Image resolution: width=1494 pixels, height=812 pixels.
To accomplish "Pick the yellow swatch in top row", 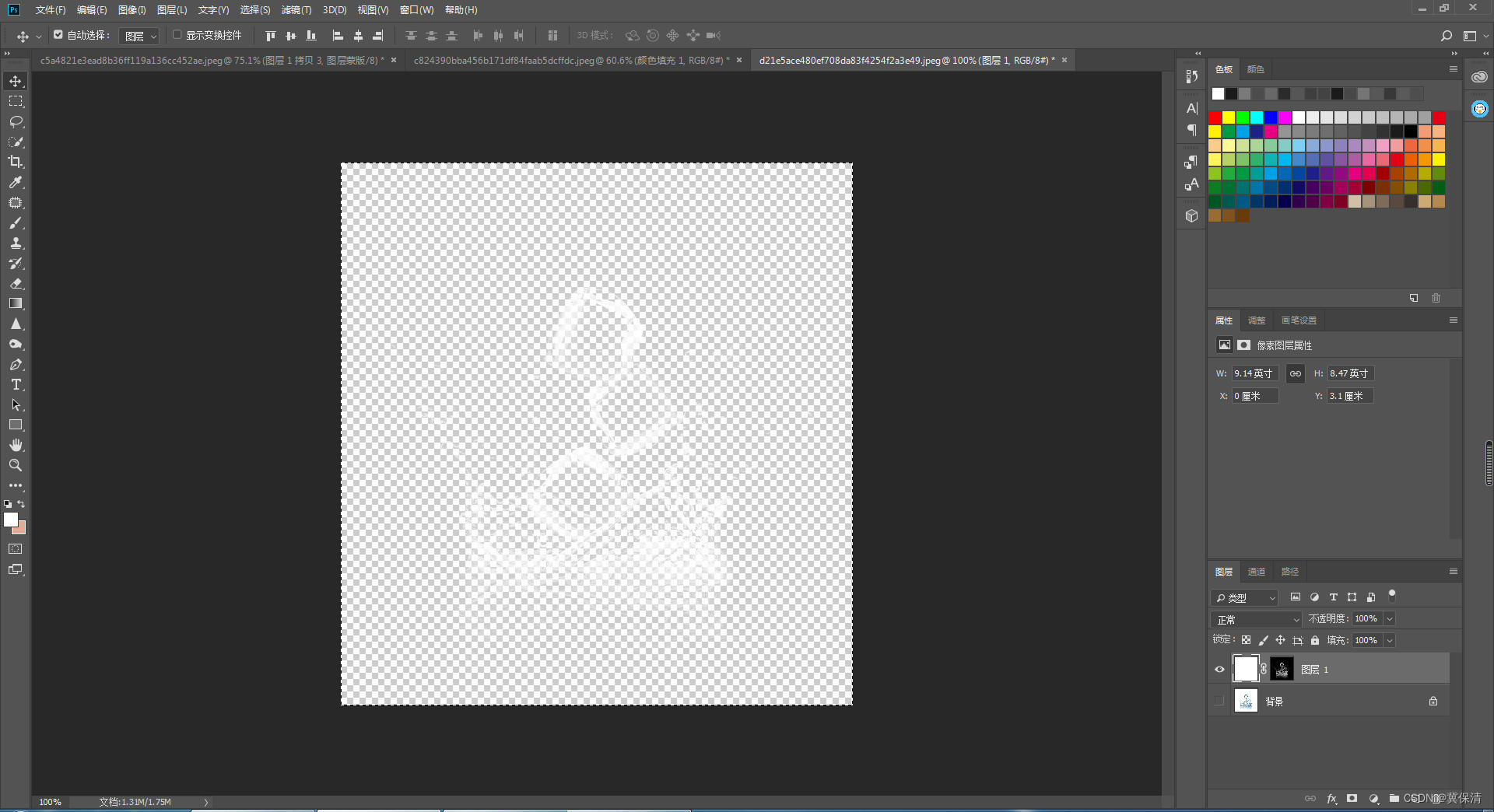I will tap(1229, 117).
